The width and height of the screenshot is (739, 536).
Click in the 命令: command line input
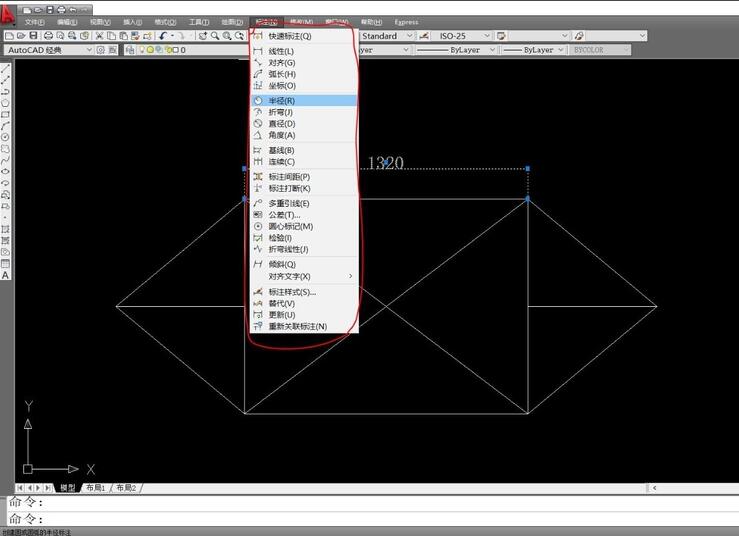[372, 519]
